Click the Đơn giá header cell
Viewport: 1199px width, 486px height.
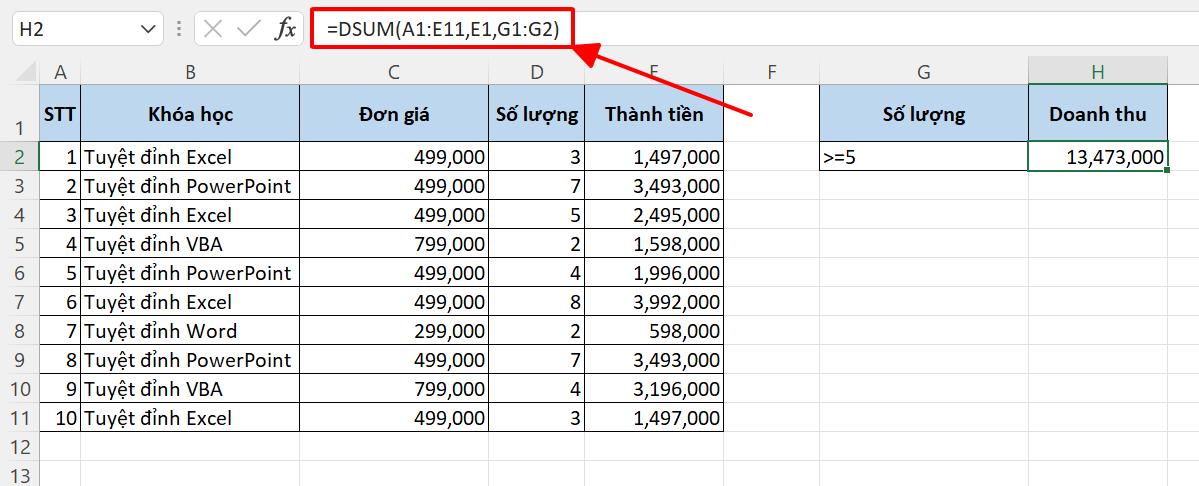pos(394,113)
